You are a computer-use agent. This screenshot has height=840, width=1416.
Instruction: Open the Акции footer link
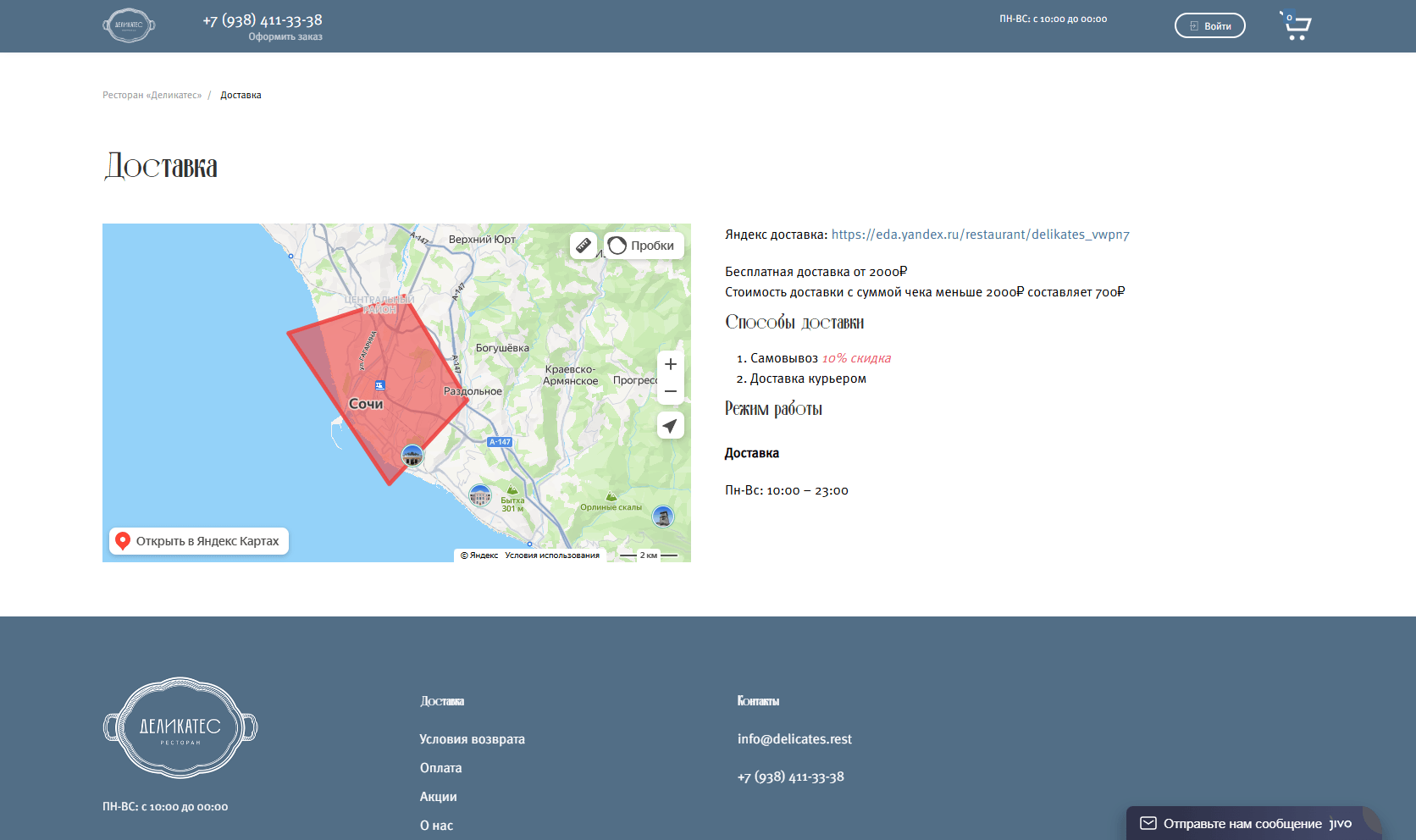[439, 797]
